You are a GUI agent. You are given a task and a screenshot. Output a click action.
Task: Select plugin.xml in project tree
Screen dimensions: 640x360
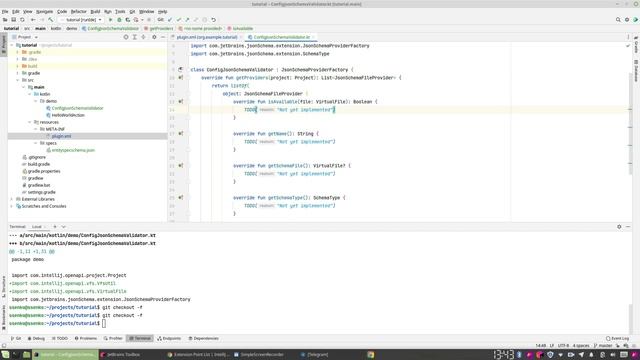tap(61, 136)
